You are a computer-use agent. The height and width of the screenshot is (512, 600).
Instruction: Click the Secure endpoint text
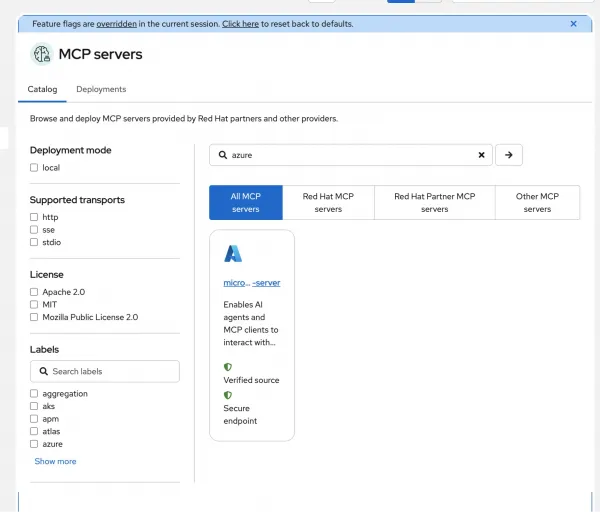click(240, 414)
